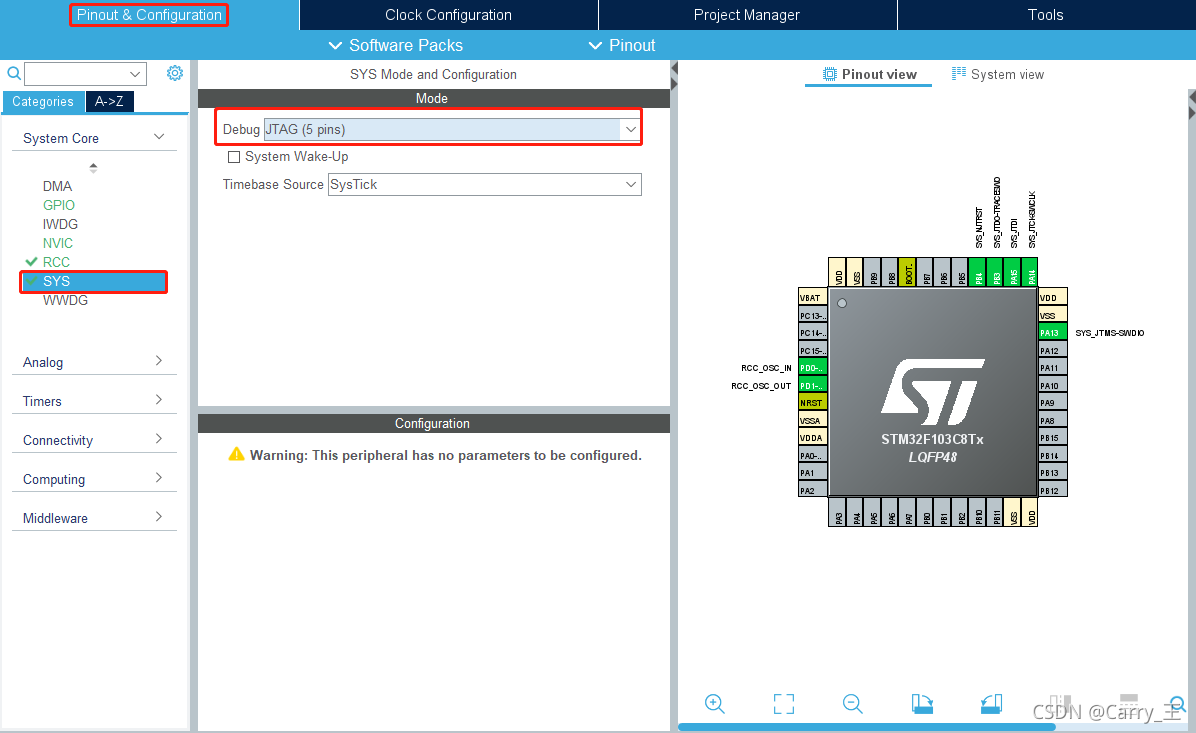This screenshot has width=1196, height=733.
Task: Click the PA9 pin
Action: 1053,403
